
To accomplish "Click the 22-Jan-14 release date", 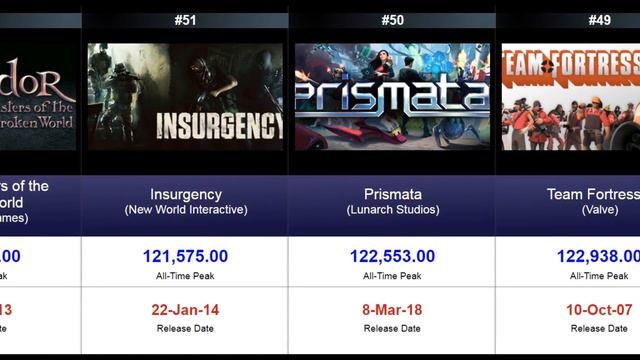I will (x=185, y=310).
